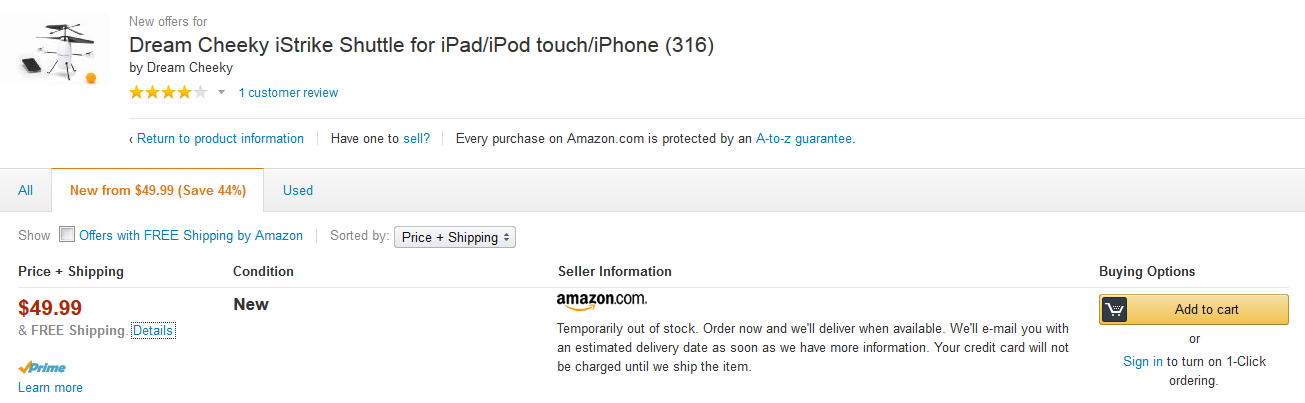The height and width of the screenshot is (403, 1305).
Task: Open the 'Price + Shipping' sort dropdown
Action: (455, 237)
